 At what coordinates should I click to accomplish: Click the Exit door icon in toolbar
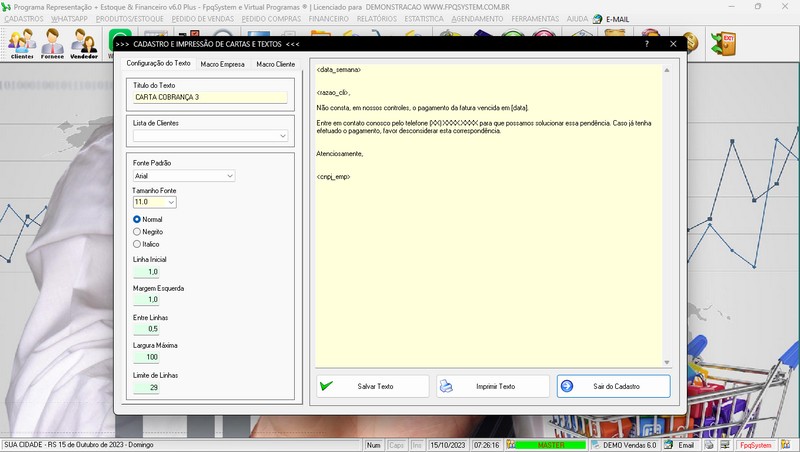click(723, 43)
